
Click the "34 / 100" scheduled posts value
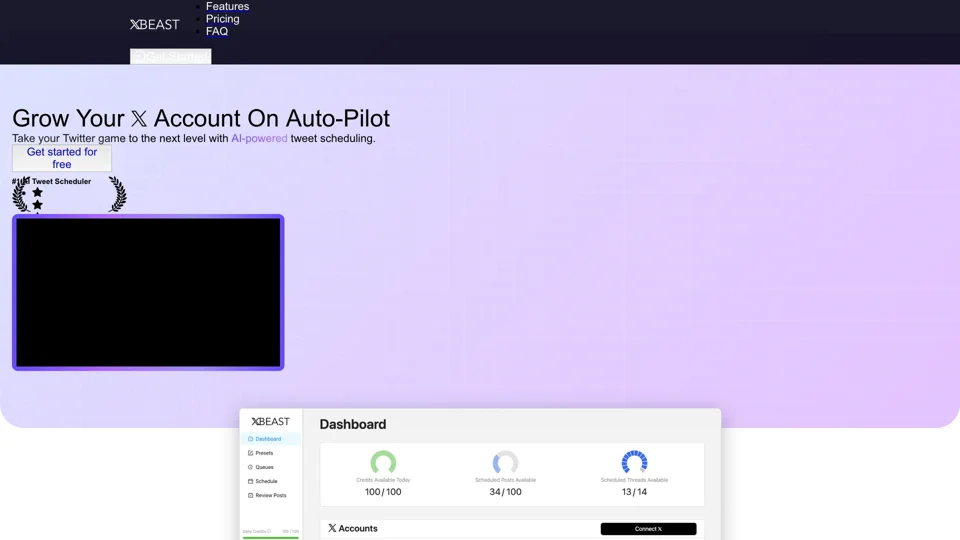[505, 492]
